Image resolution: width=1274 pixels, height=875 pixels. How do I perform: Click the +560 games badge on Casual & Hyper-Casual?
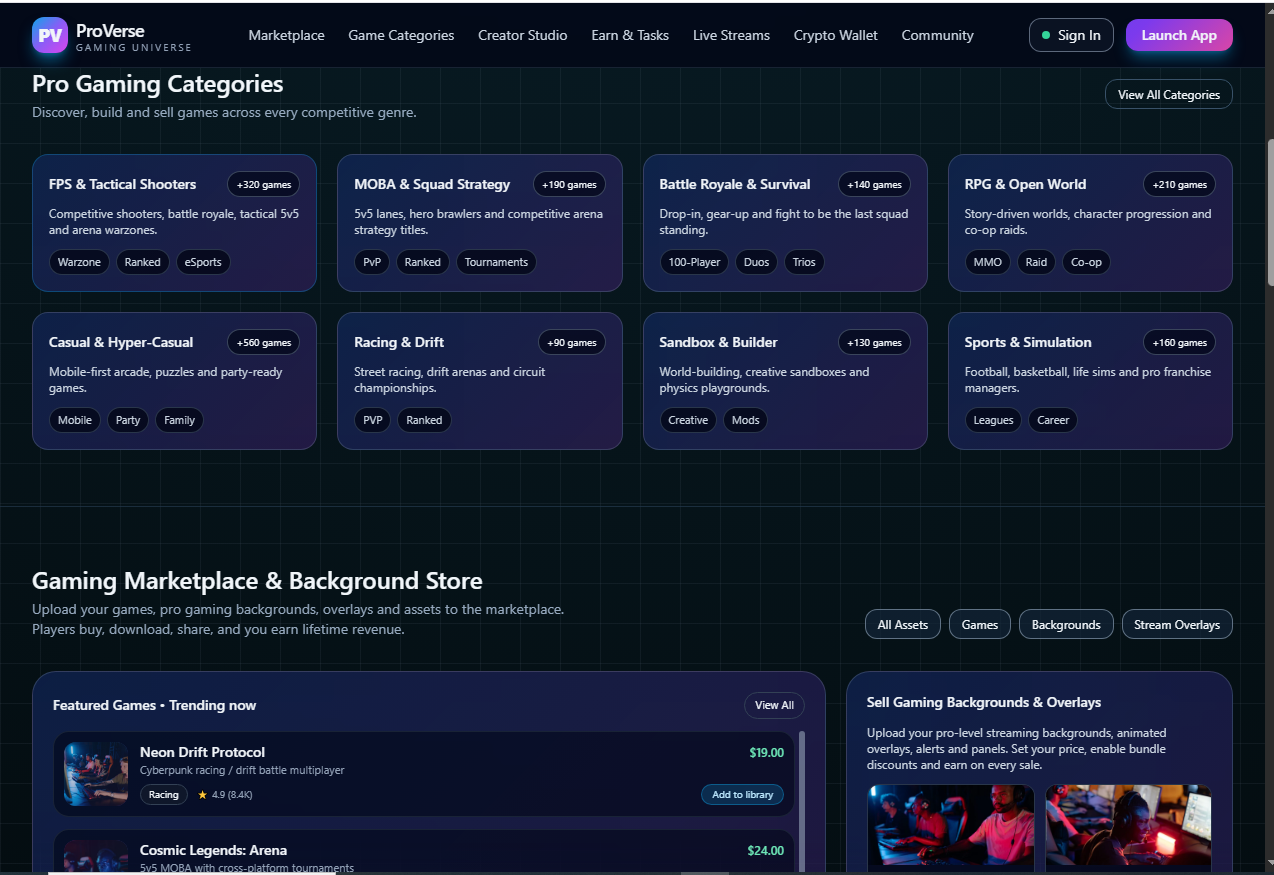tap(263, 342)
